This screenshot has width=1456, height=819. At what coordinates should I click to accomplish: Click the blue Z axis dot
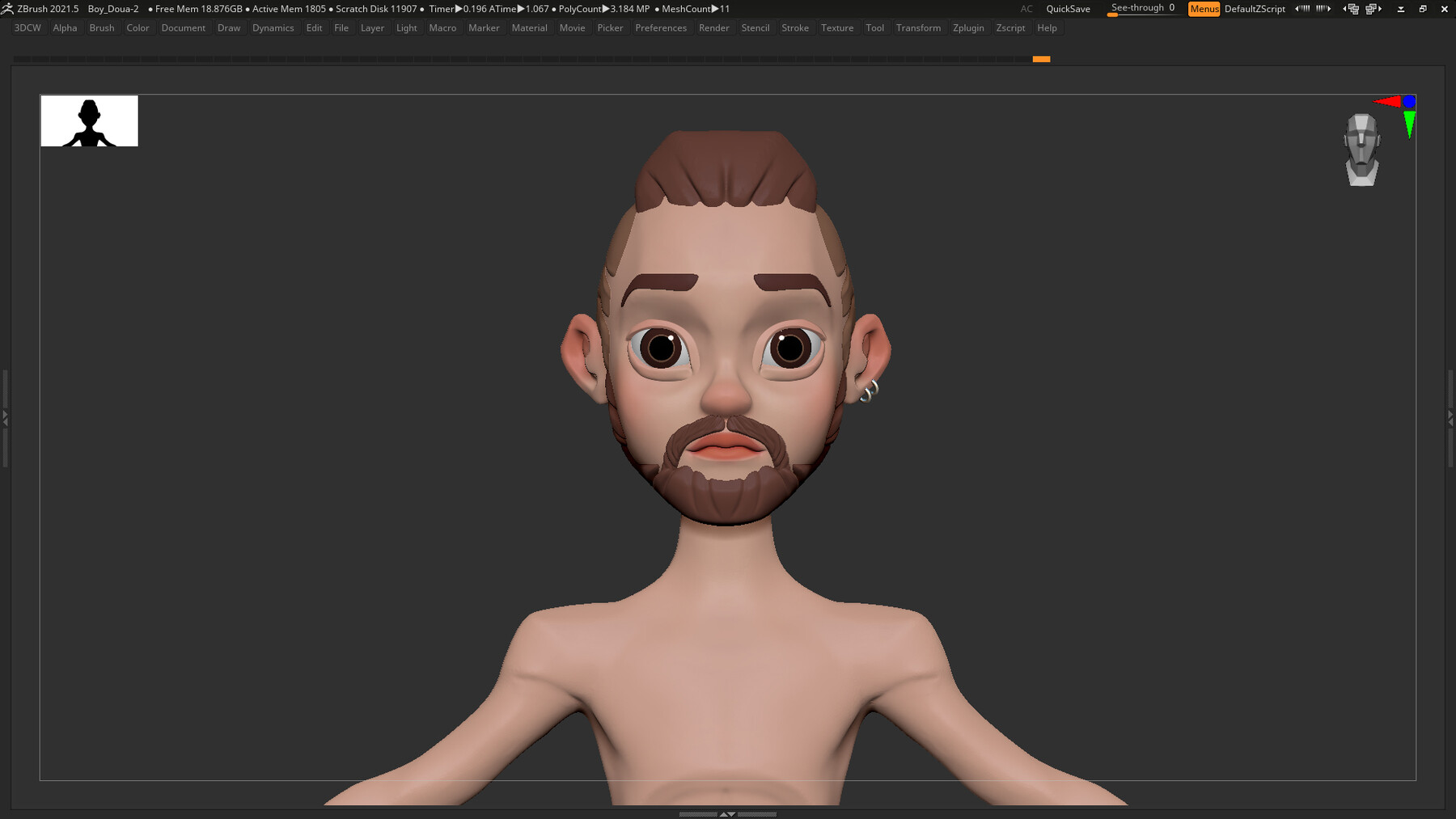(1409, 101)
